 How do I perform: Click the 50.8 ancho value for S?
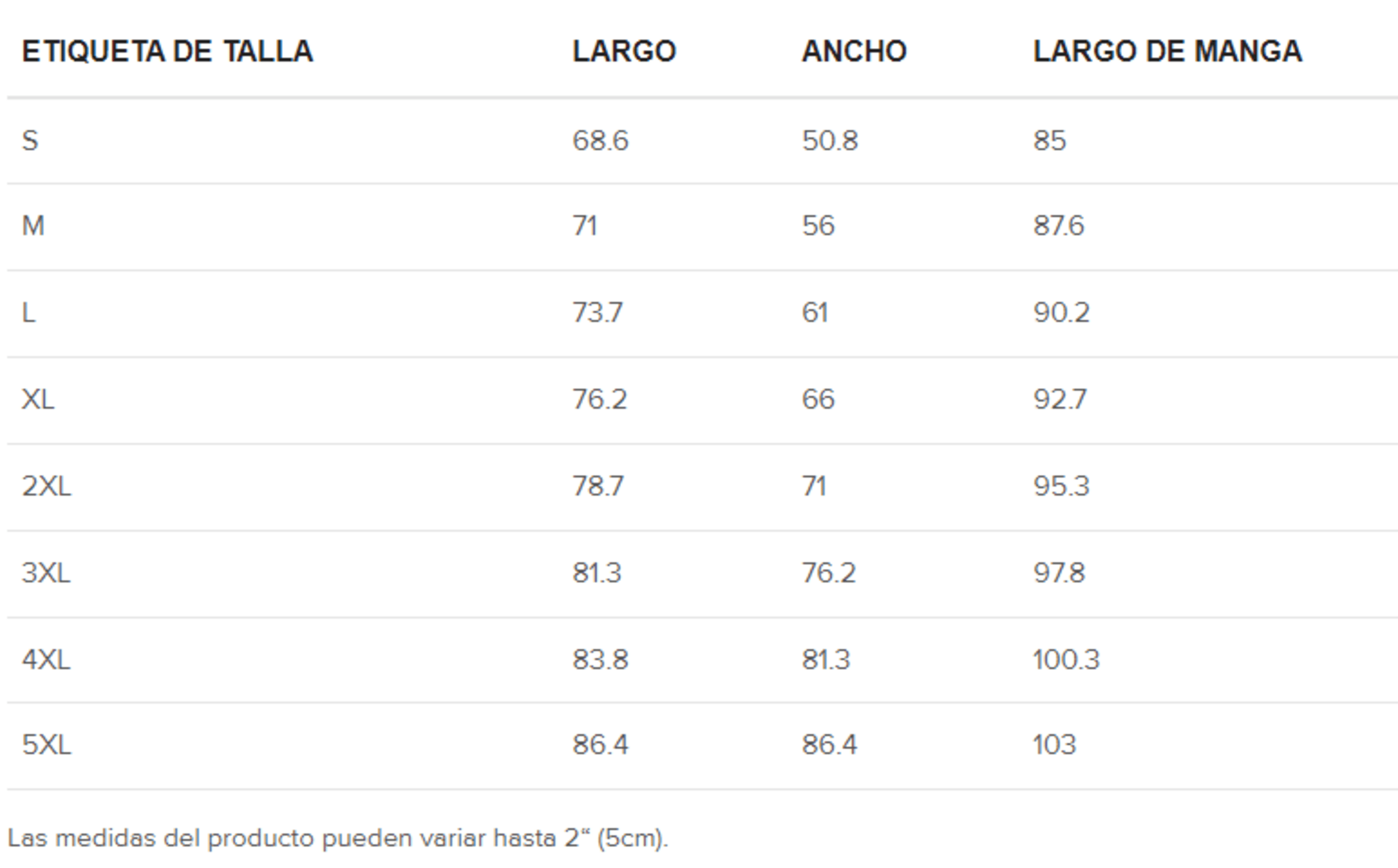point(830,141)
